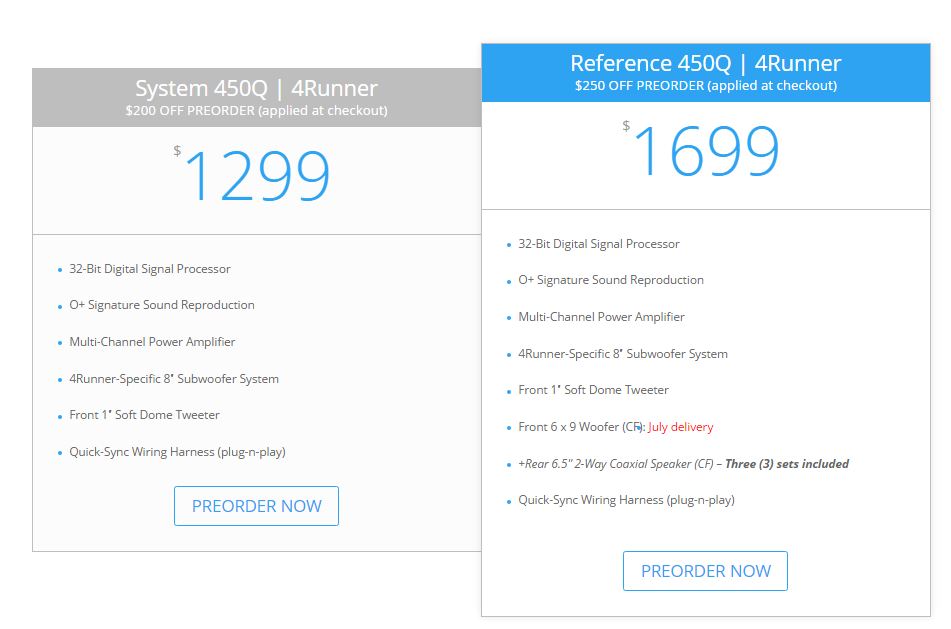
Task: Click 'Multi-Channel Power Amplifier' in Reference card
Action: point(601,317)
